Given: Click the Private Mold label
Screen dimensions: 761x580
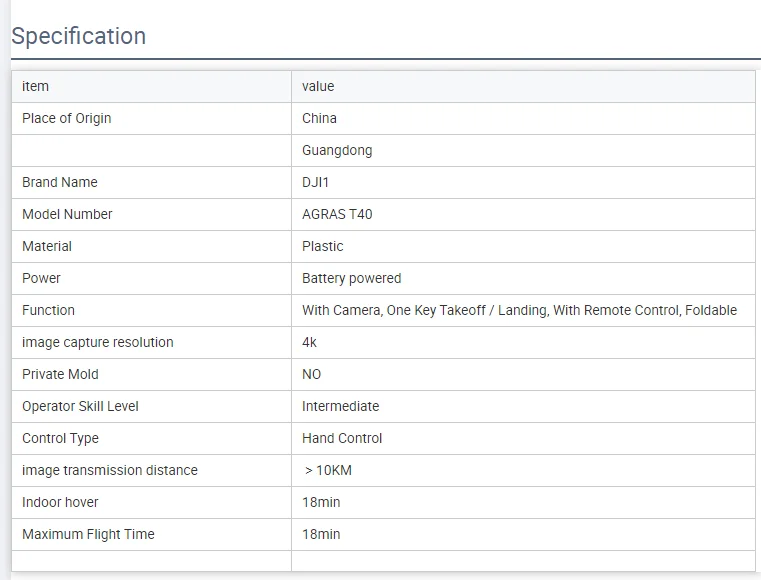Looking at the screenshot, I should pos(60,374).
